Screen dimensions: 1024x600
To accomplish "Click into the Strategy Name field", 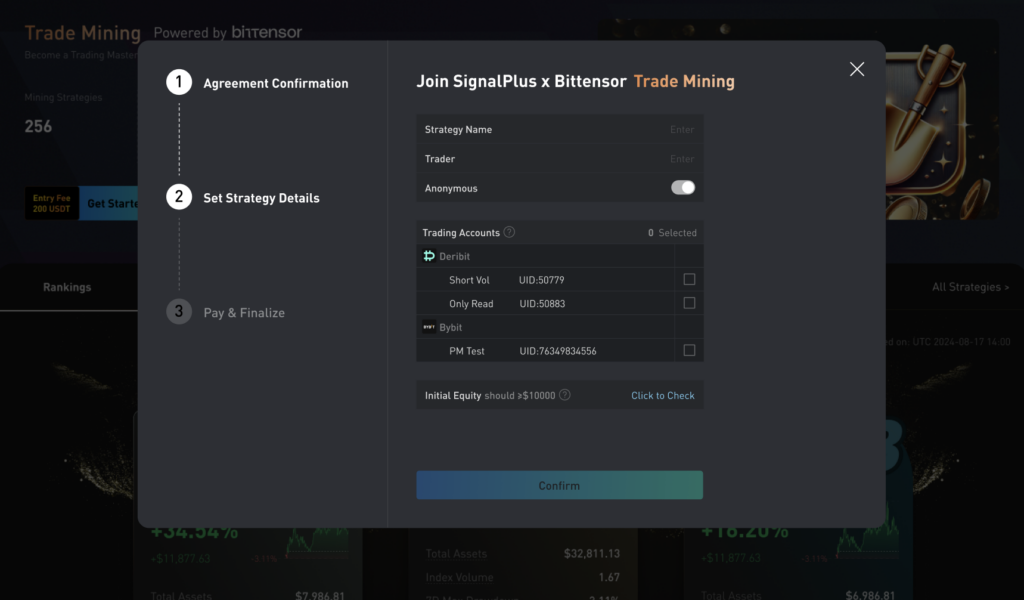I will tap(600, 130).
